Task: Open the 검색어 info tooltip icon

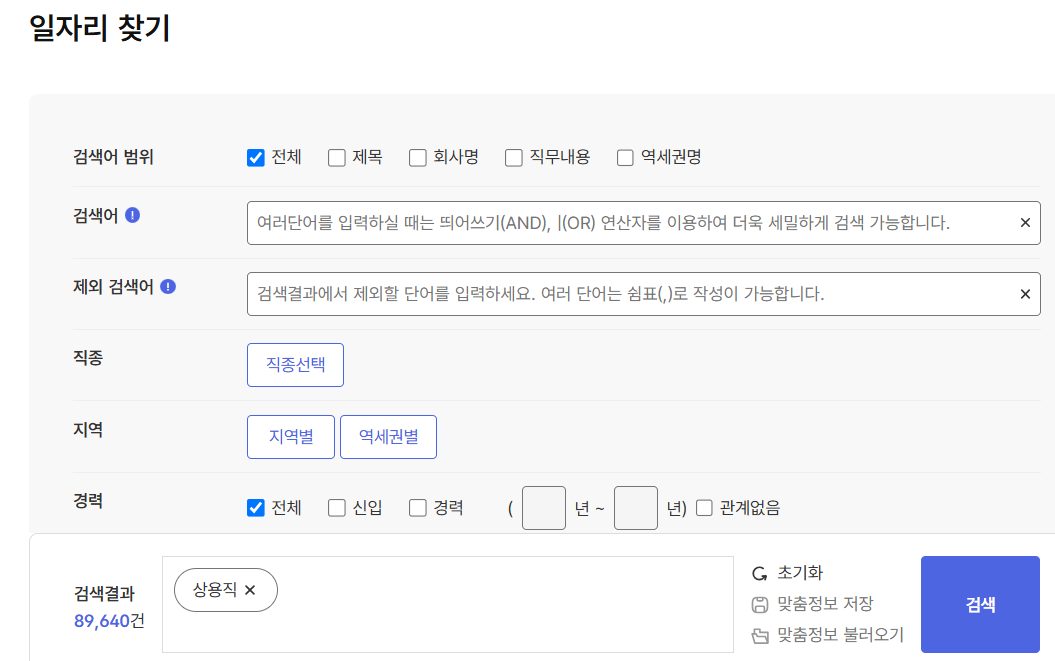Action: point(133,215)
